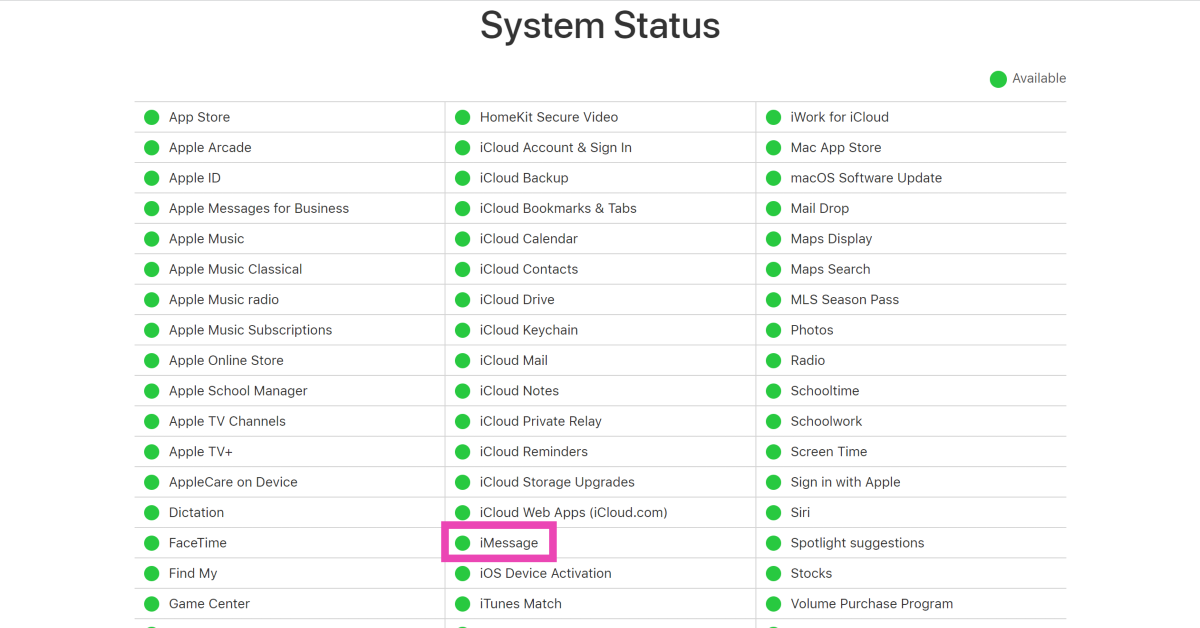
Task: Select the Apple School Manager entry
Action: [x=238, y=391]
